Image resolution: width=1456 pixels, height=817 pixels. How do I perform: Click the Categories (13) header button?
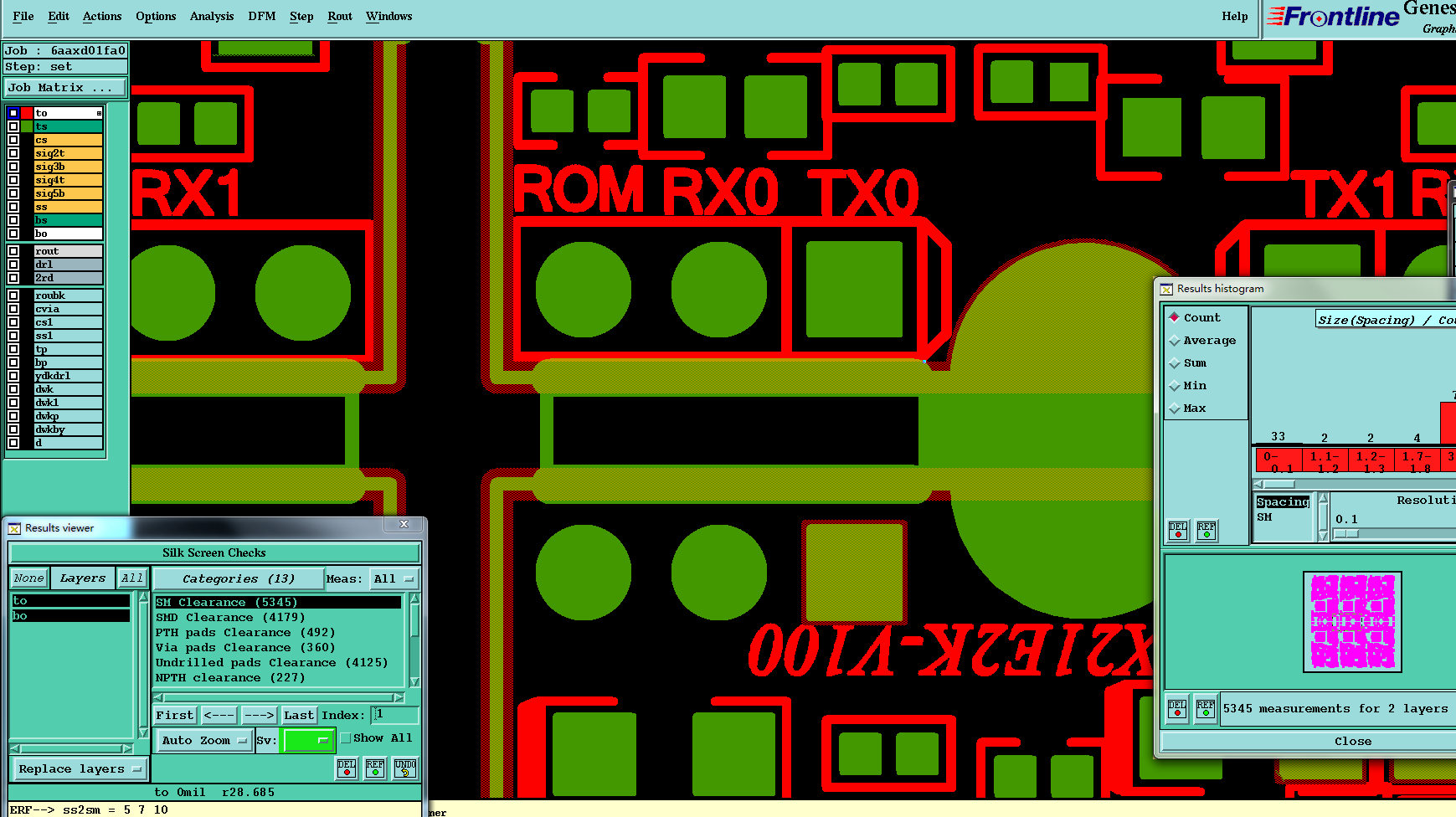pos(239,578)
